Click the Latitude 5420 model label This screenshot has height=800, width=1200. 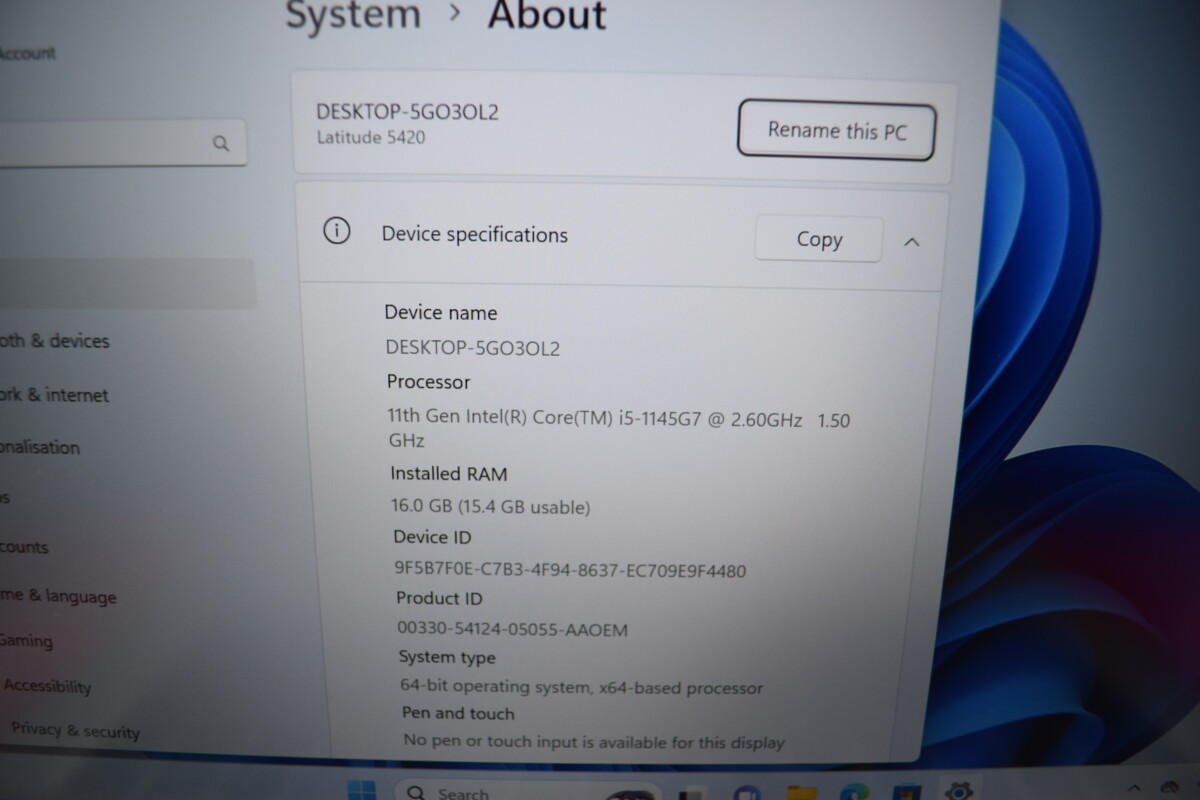371,138
